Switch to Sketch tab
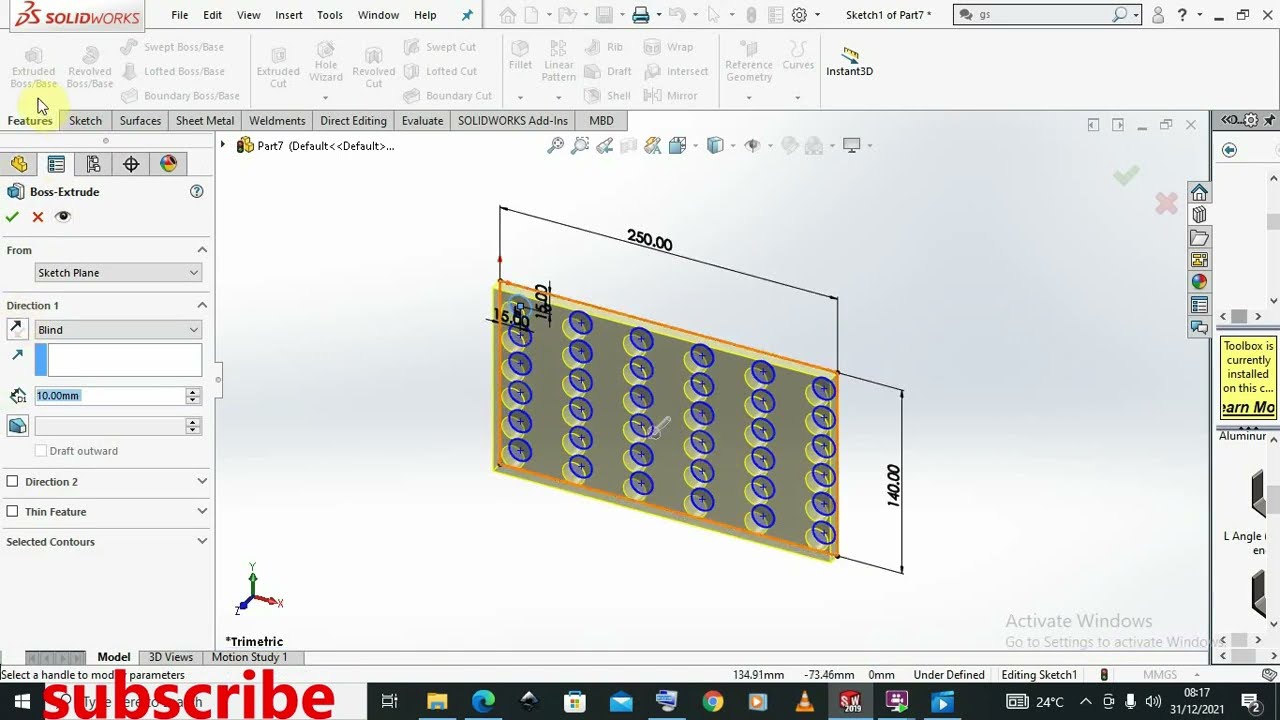1280x720 pixels. pos(85,121)
